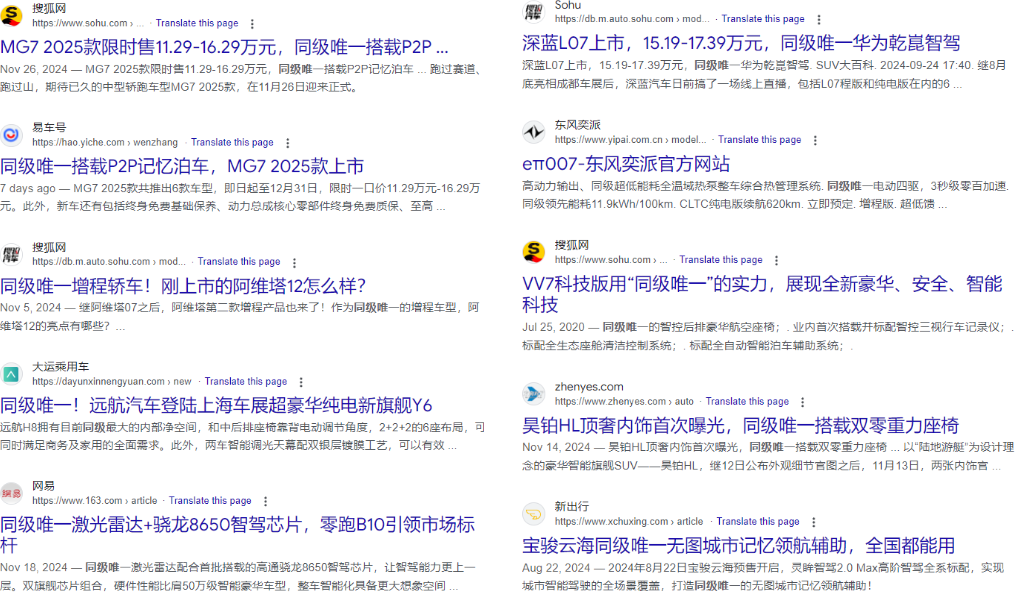Open the three-dot menu for the xchuxing.com result
Image resolution: width=1018 pixels, height=604 pixels.
(813, 522)
